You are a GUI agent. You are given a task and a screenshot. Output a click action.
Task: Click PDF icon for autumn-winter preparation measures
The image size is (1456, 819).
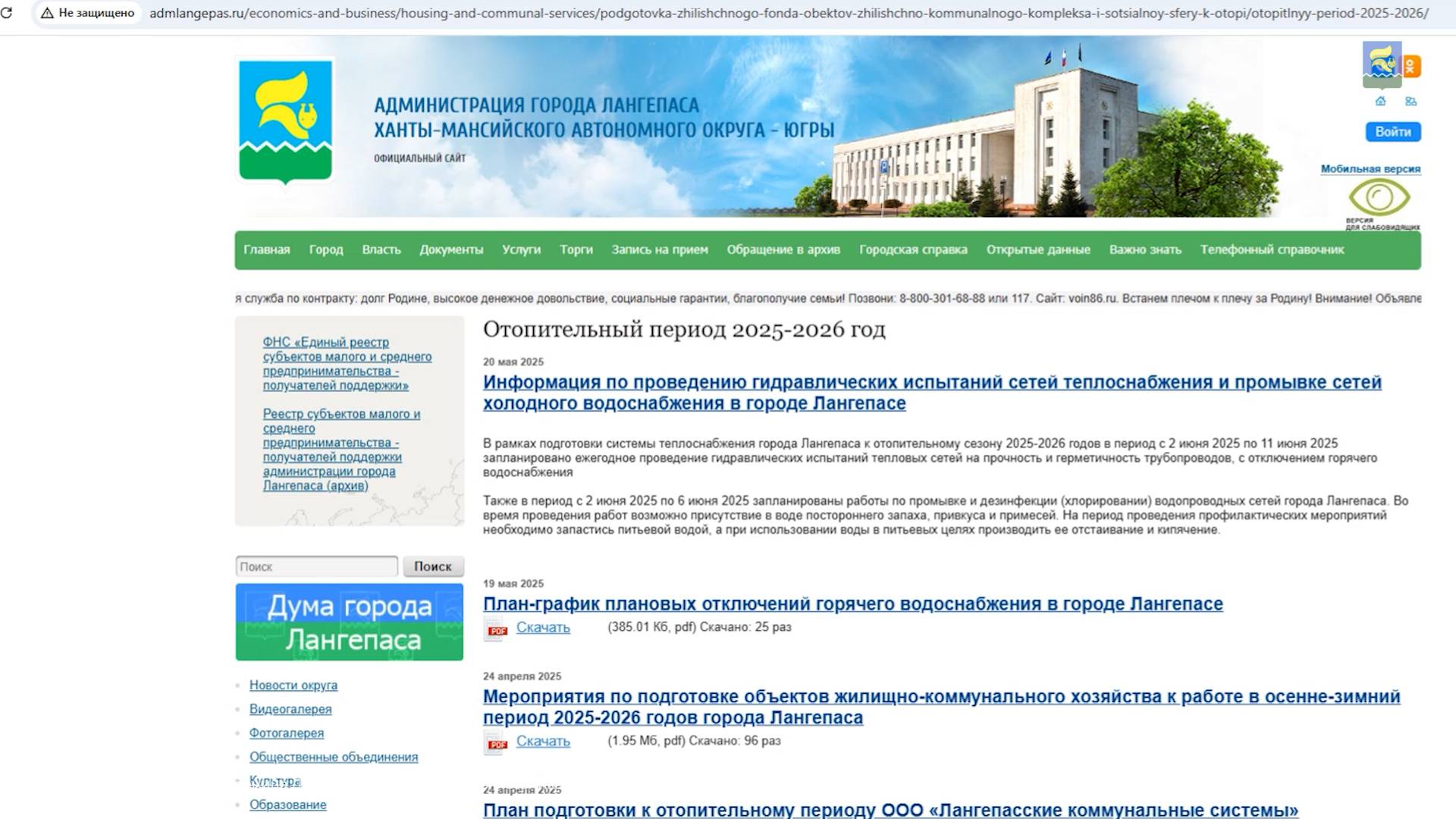(496, 742)
